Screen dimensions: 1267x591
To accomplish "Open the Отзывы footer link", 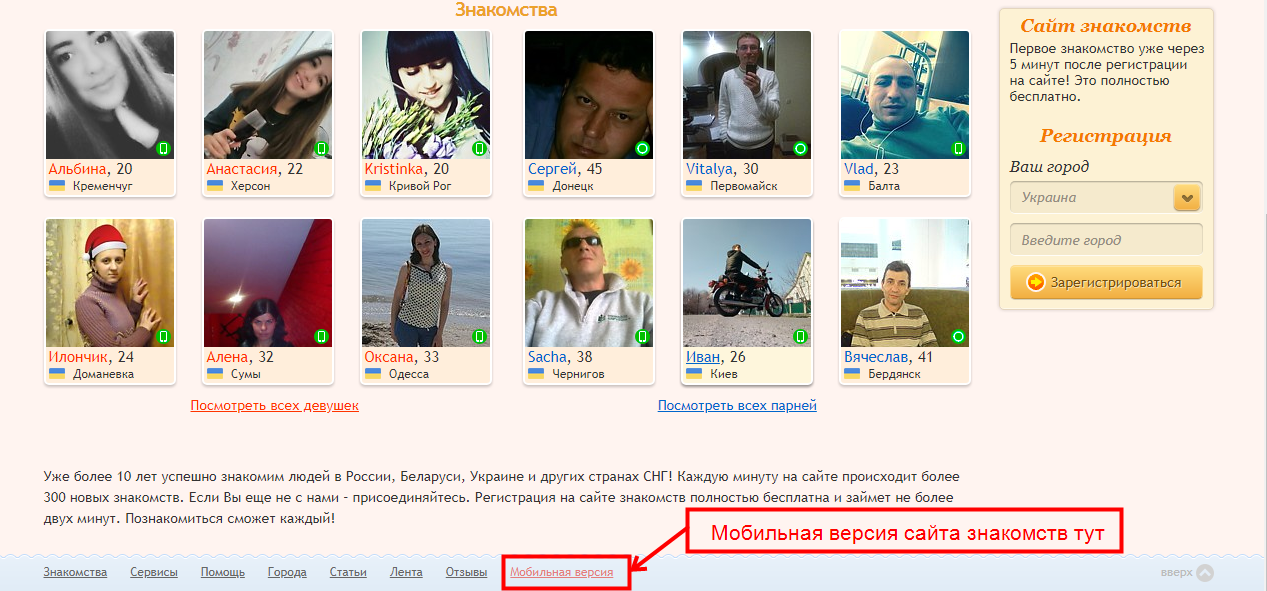I will (x=466, y=572).
